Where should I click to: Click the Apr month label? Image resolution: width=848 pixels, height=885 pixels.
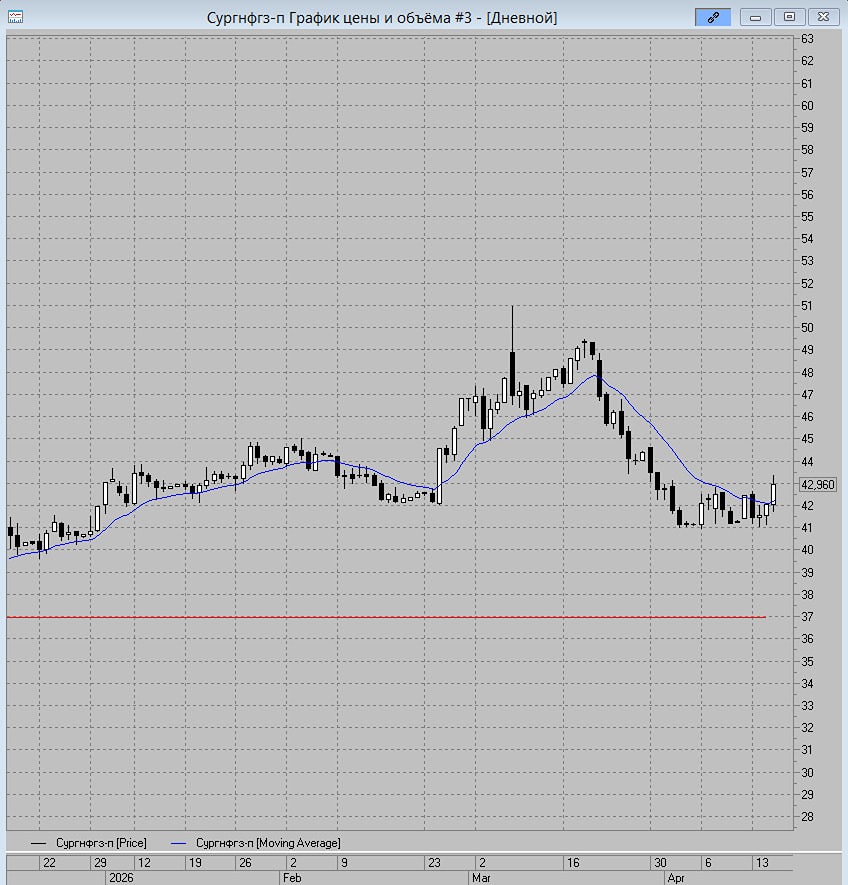tap(676, 878)
